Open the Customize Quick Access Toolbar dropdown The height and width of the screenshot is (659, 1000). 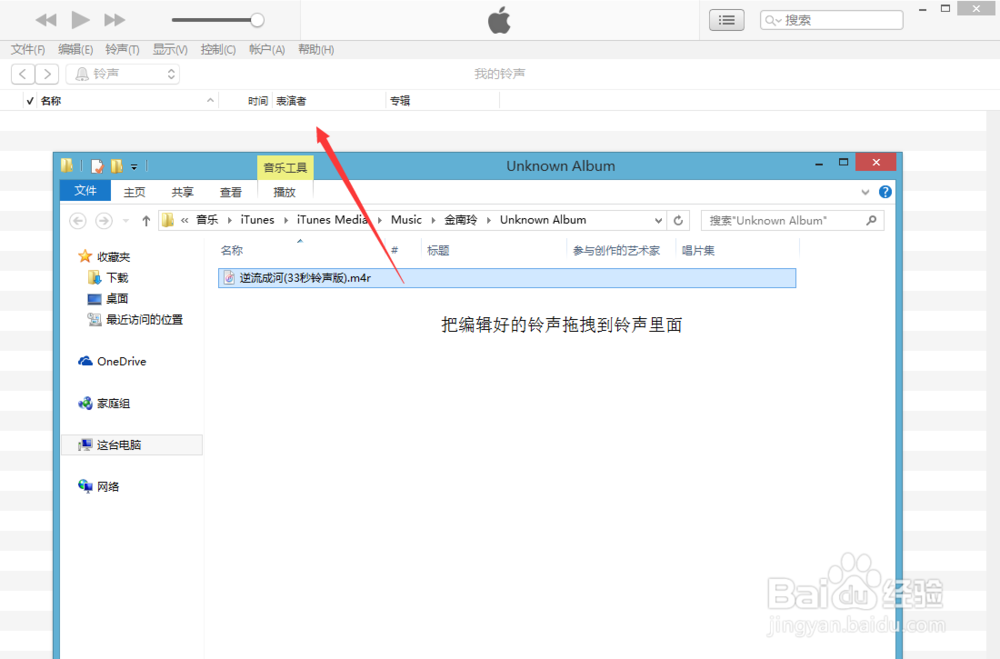pos(134,166)
